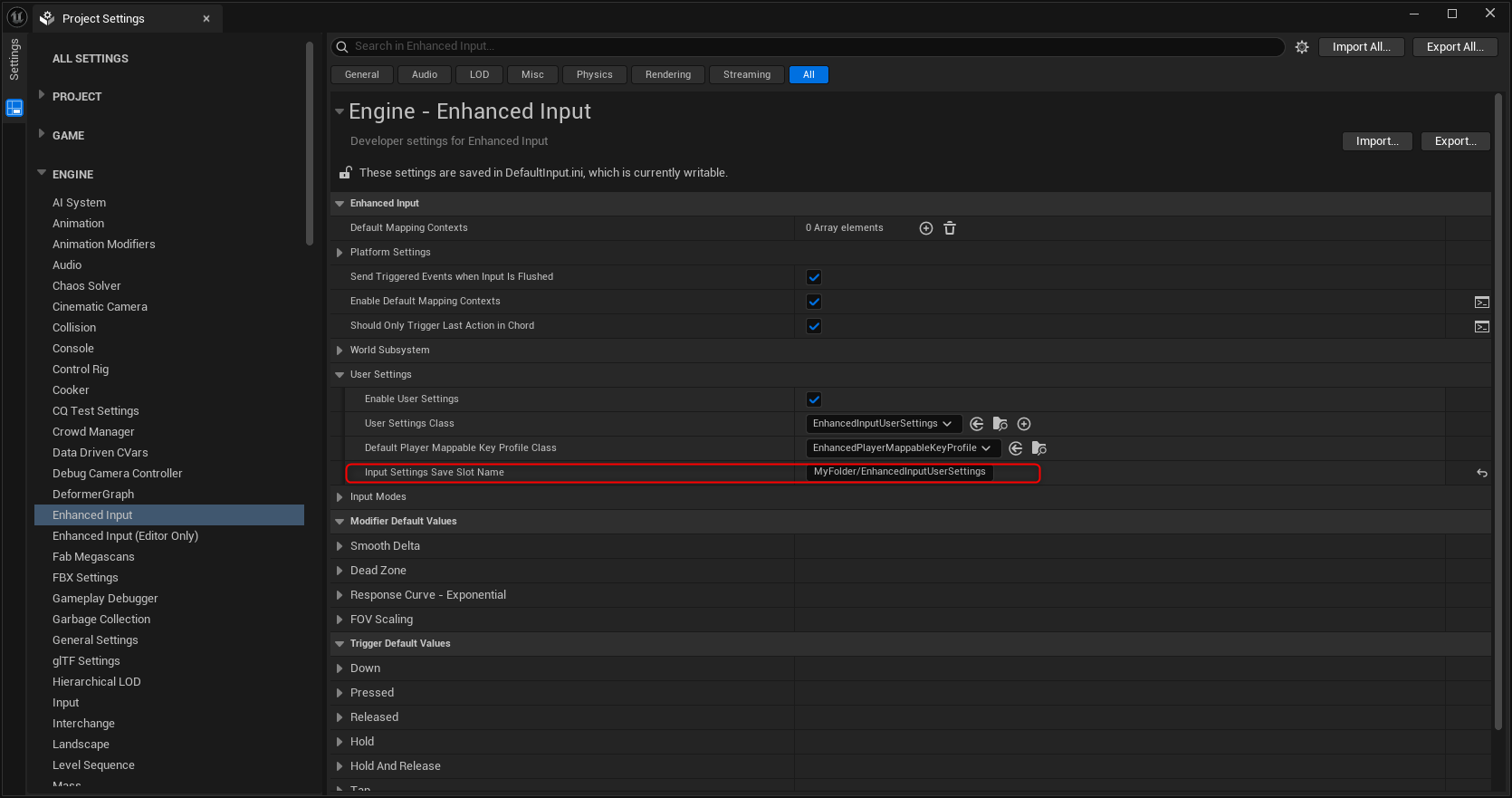Viewport: 1512px width, 798px height.
Task: Select the Rendering filter tab
Action: (668, 75)
